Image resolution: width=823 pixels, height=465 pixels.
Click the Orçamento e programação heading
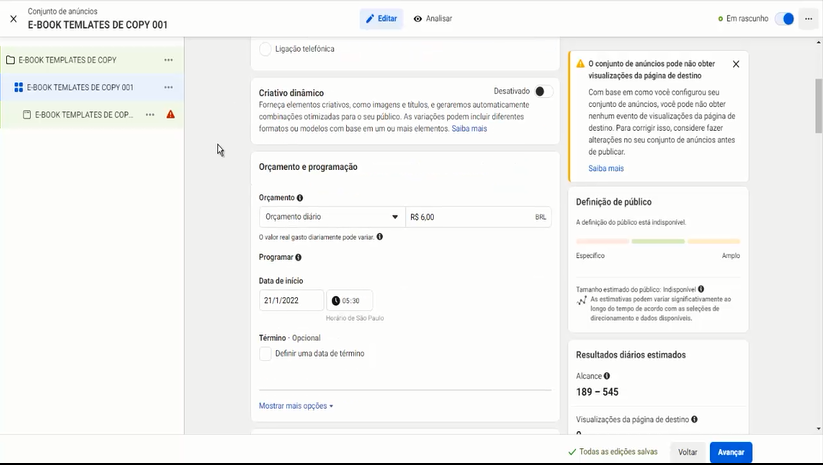click(308, 167)
